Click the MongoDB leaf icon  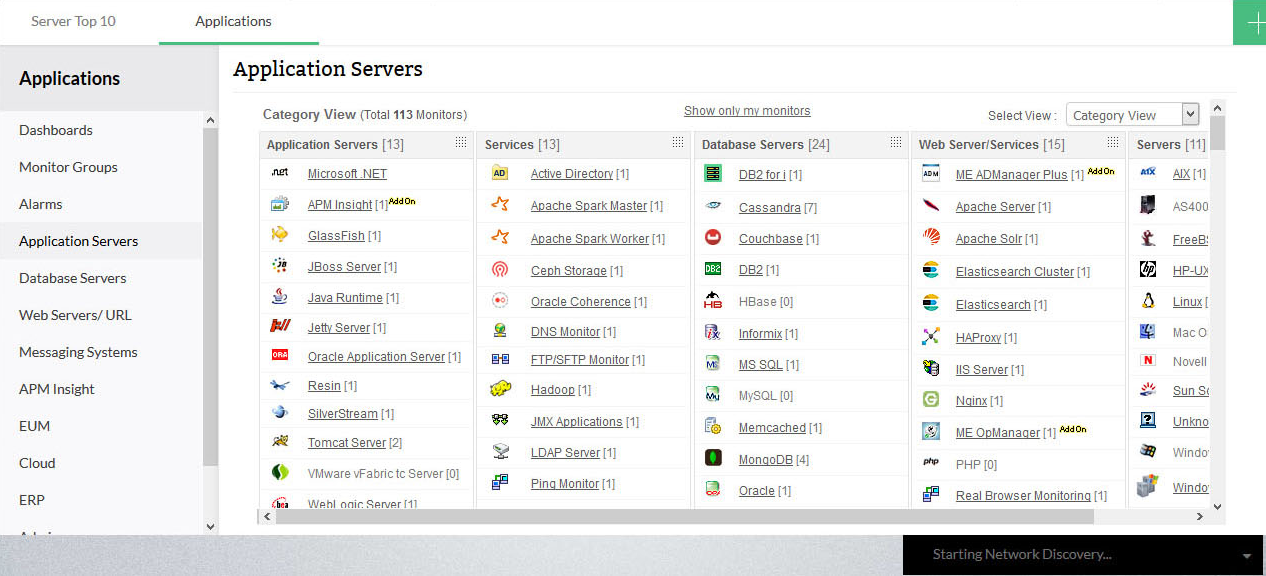tap(712, 459)
